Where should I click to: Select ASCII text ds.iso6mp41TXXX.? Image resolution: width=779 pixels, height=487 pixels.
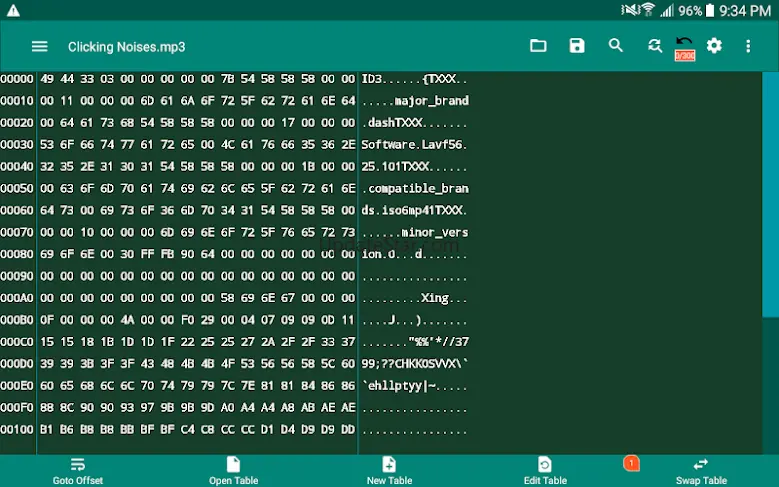pyautogui.click(x=414, y=210)
